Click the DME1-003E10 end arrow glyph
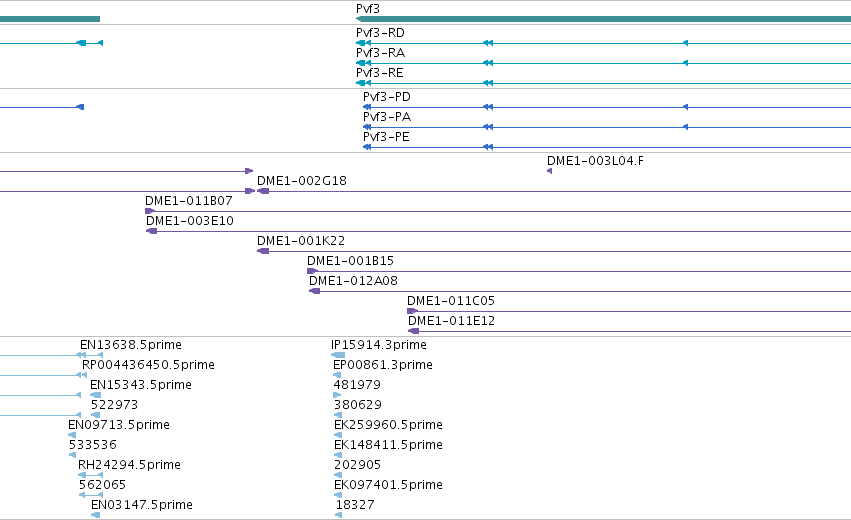This screenshot has width=851, height=520. [151, 231]
